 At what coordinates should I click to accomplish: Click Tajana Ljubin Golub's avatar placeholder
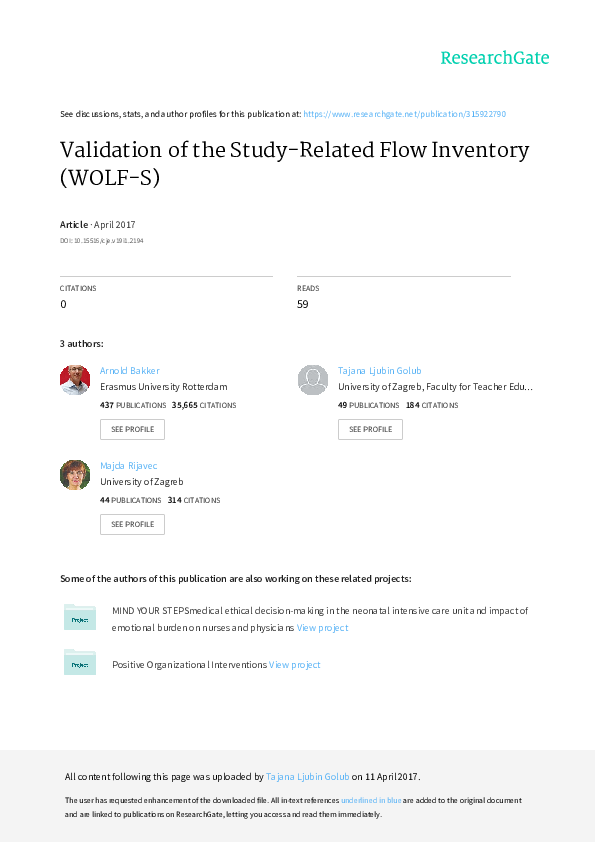click(312, 380)
